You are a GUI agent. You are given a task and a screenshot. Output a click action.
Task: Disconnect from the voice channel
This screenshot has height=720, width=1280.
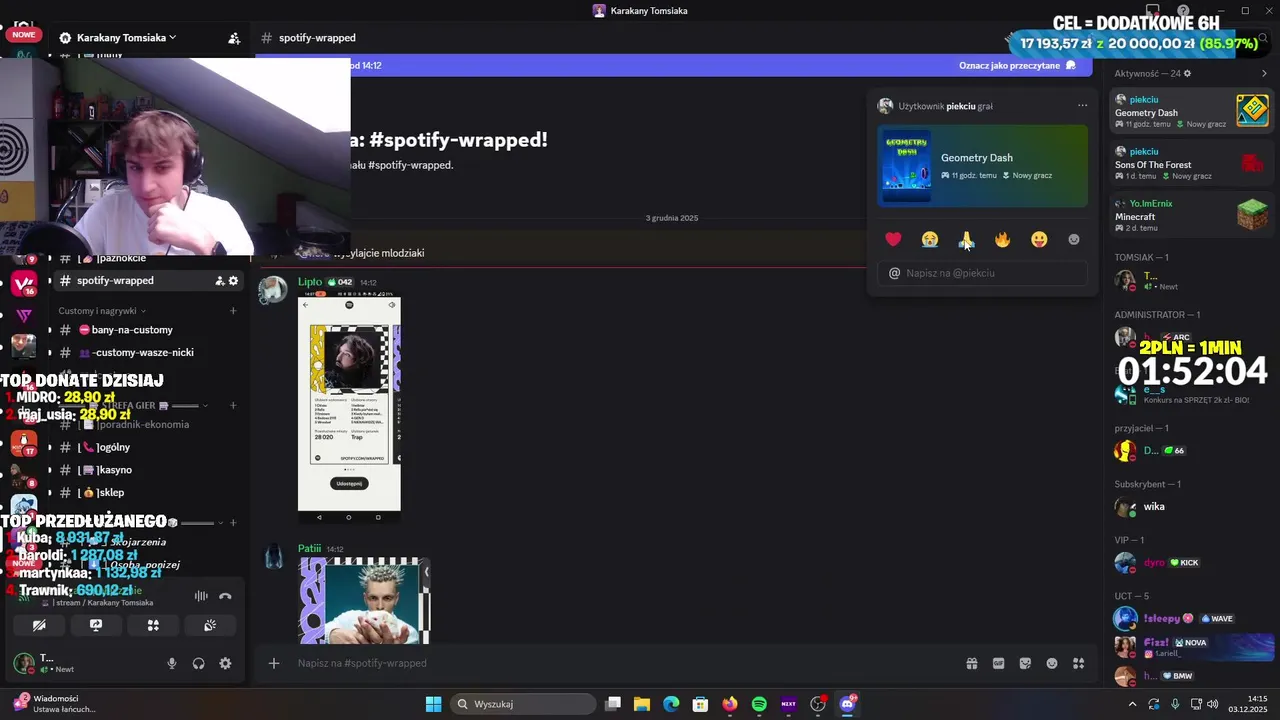point(225,596)
